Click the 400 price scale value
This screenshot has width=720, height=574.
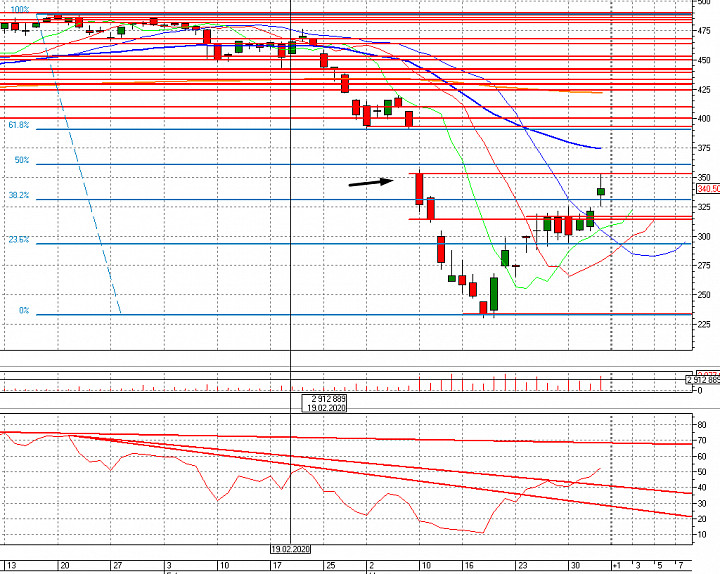click(x=703, y=118)
